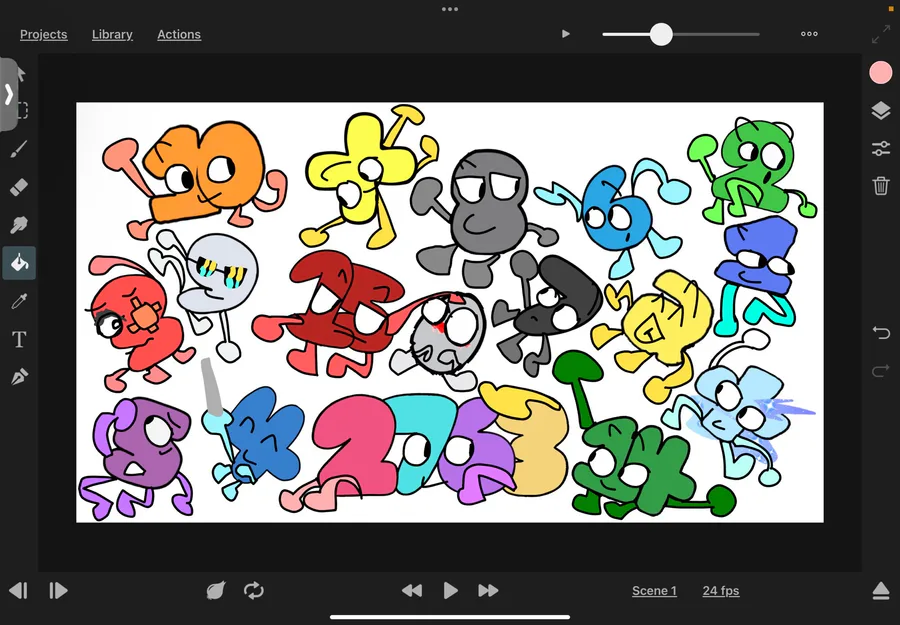Click the drawing canvas artwork
900x625 pixels.
coord(450,312)
